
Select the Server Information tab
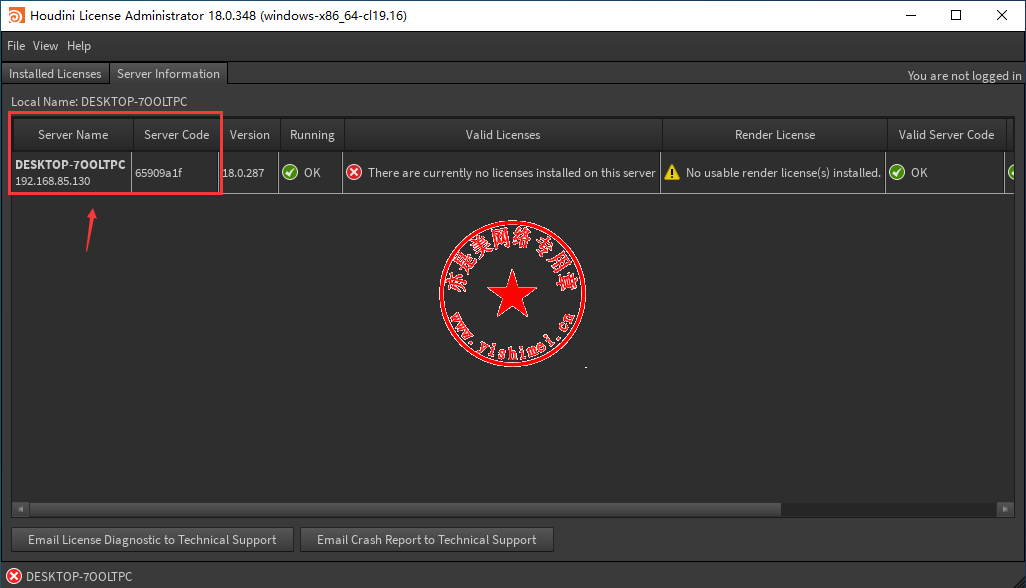click(x=168, y=74)
